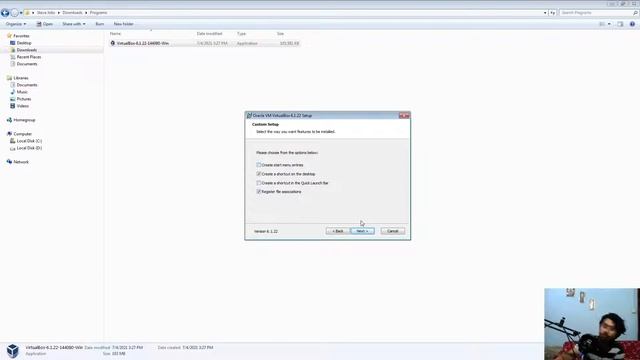Open the recent locations dropdown beside Forward
This screenshot has height=360, width=640.
pos(21,13)
